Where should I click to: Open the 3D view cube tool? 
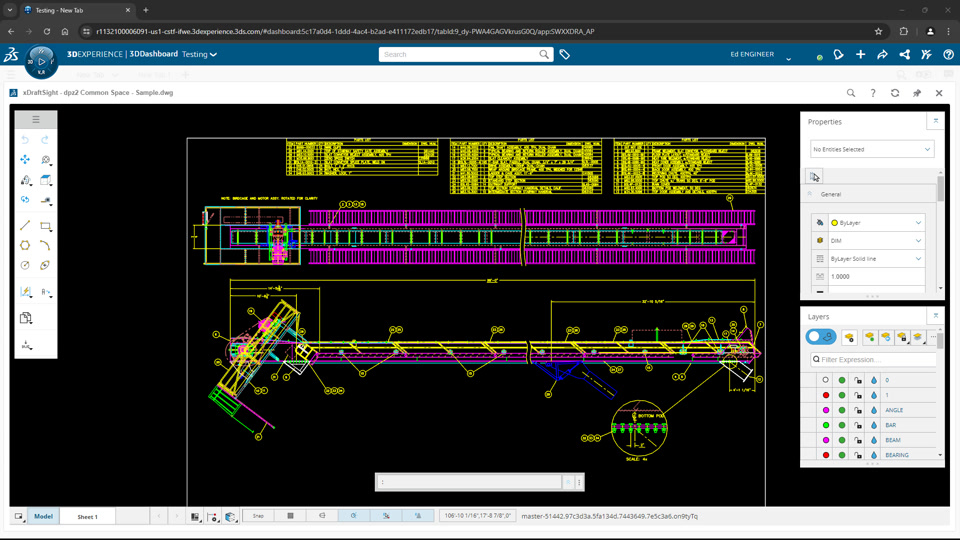tap(45, 180)
